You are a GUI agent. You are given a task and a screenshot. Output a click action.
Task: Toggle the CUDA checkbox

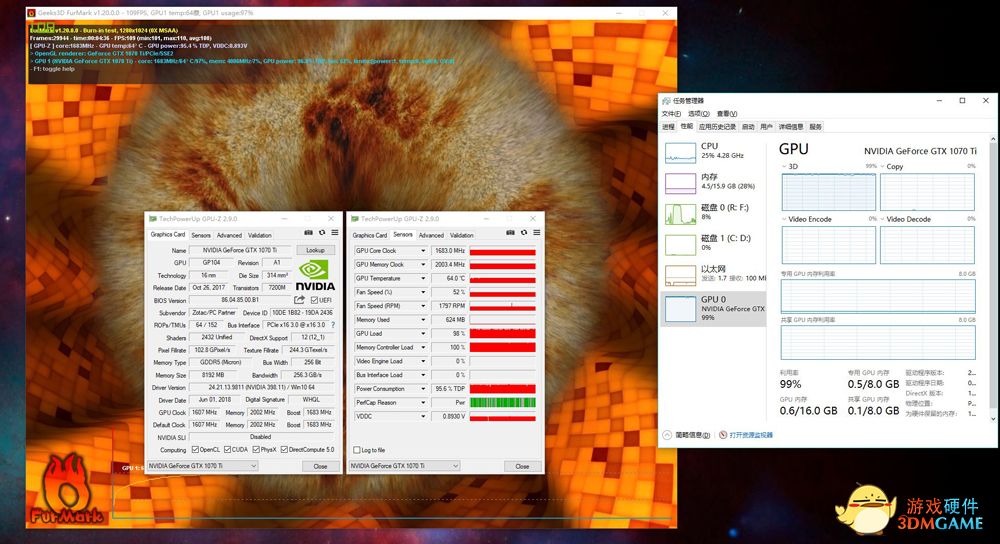click(x=227, y=450)
